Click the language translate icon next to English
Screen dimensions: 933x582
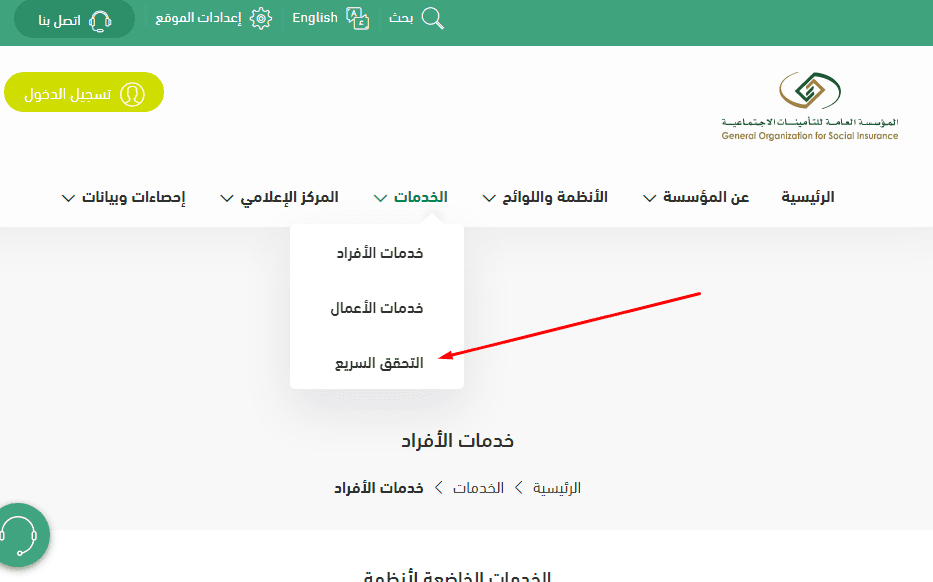pyautogui.click(x=358, y=18)
